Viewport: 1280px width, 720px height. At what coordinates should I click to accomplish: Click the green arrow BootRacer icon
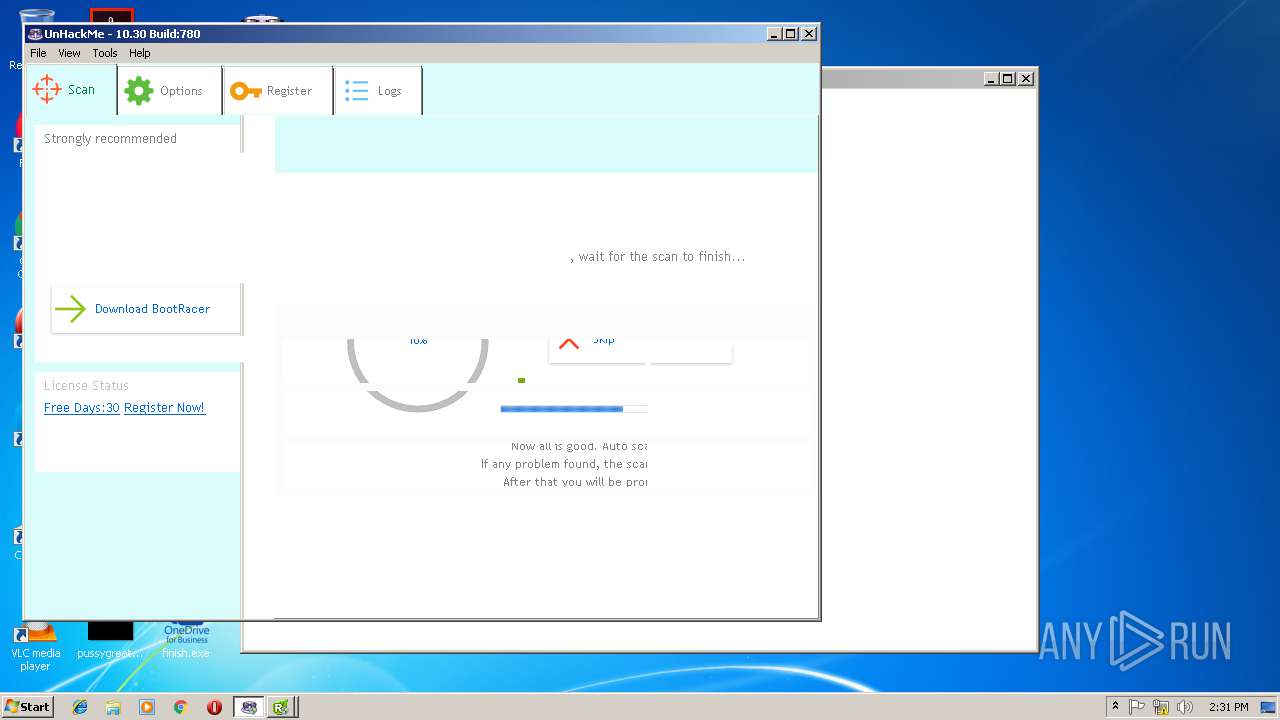coord(70,309)
